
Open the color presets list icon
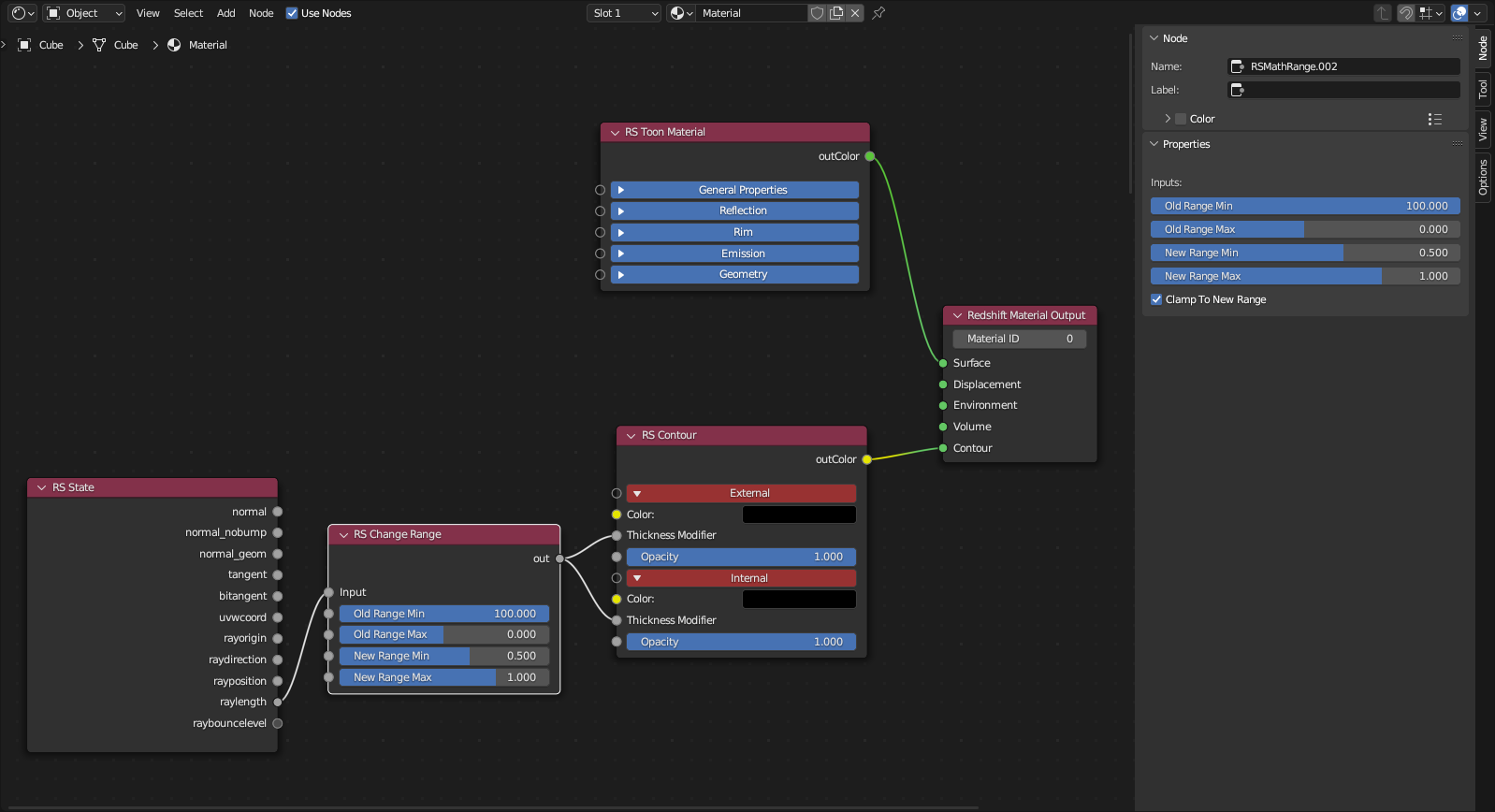pos(1435,119)
